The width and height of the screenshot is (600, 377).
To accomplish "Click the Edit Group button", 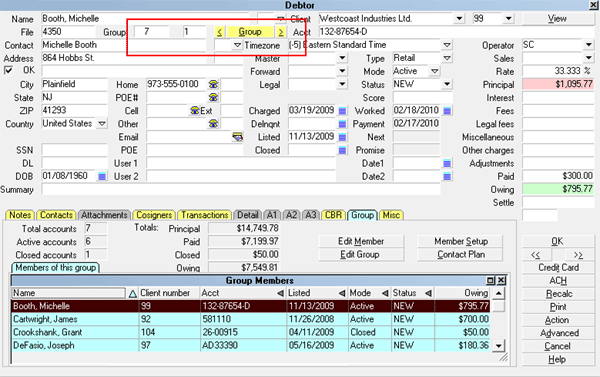I will click(361, 255).
